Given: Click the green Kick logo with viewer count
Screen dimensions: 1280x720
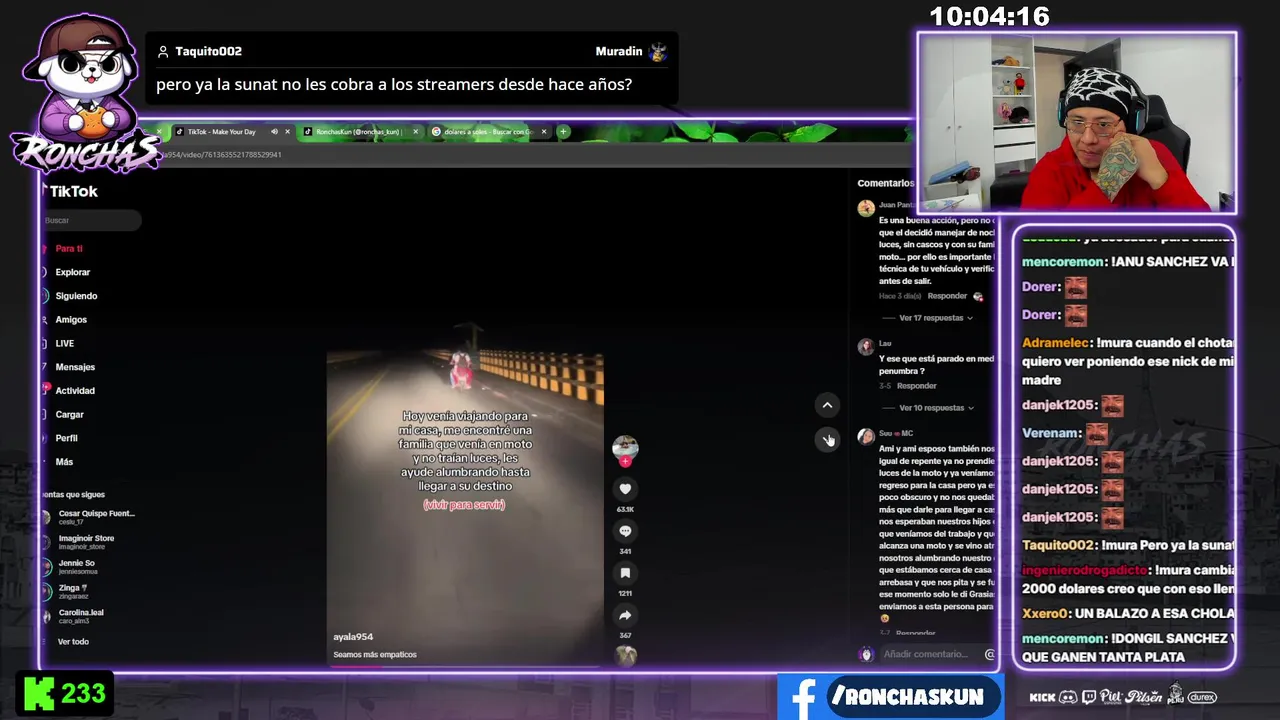Looking at the screenshot, I should tap(64, 694).
